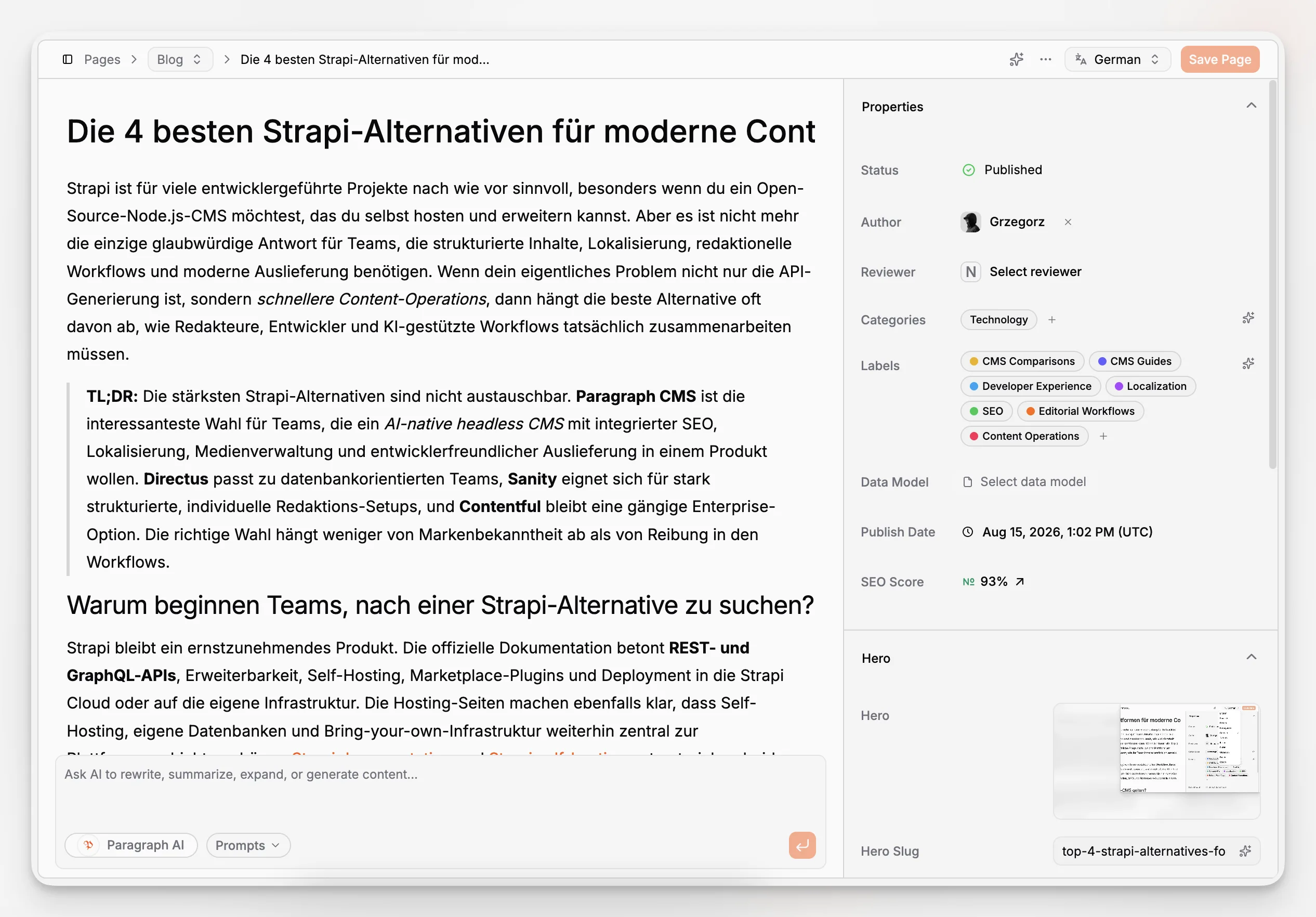The height and width of the screenshot is (917, 1316).
Task: Click the Localization label
Action: click(1150, 386)
